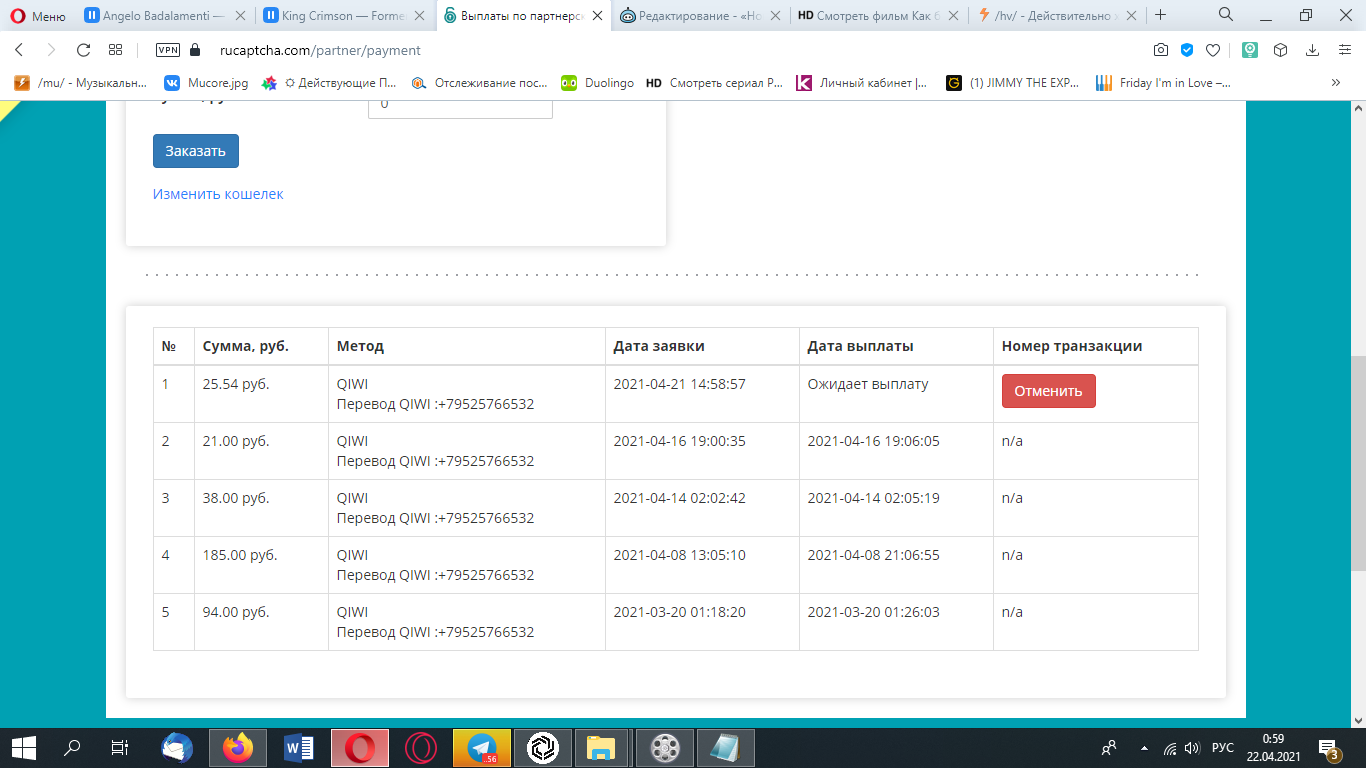Image resolution: width=1366 pixels, height=768 pixels.
Task: Open a new browser tab
Action: coord(1161,15)
